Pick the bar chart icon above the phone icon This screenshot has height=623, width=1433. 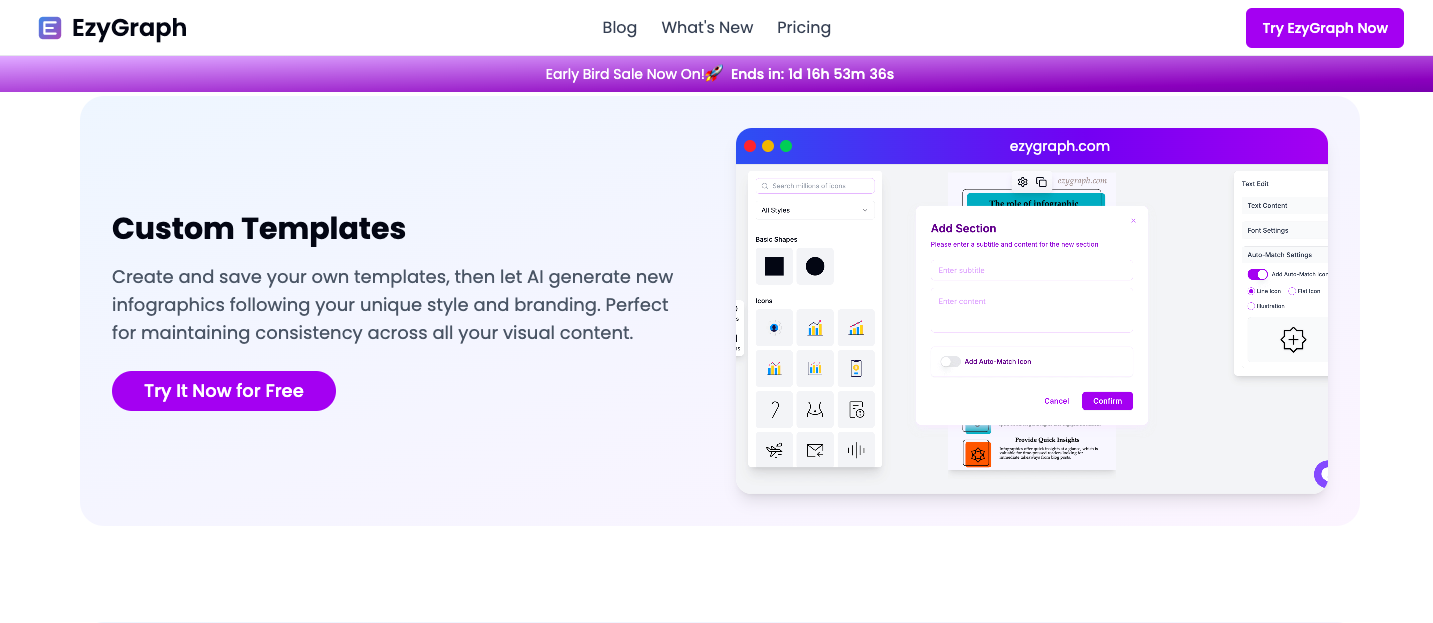(x=856, y=328)
